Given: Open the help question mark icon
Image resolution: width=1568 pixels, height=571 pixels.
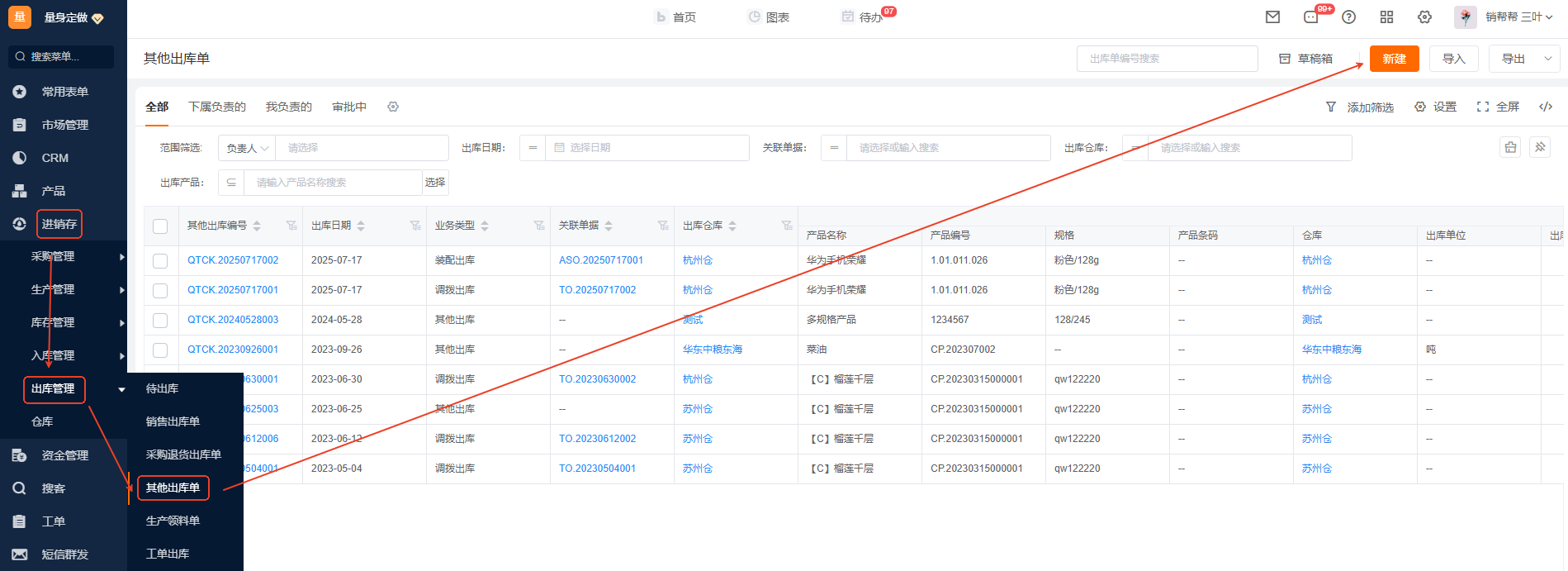Looking at the screenshot, I should [1349, 17].
